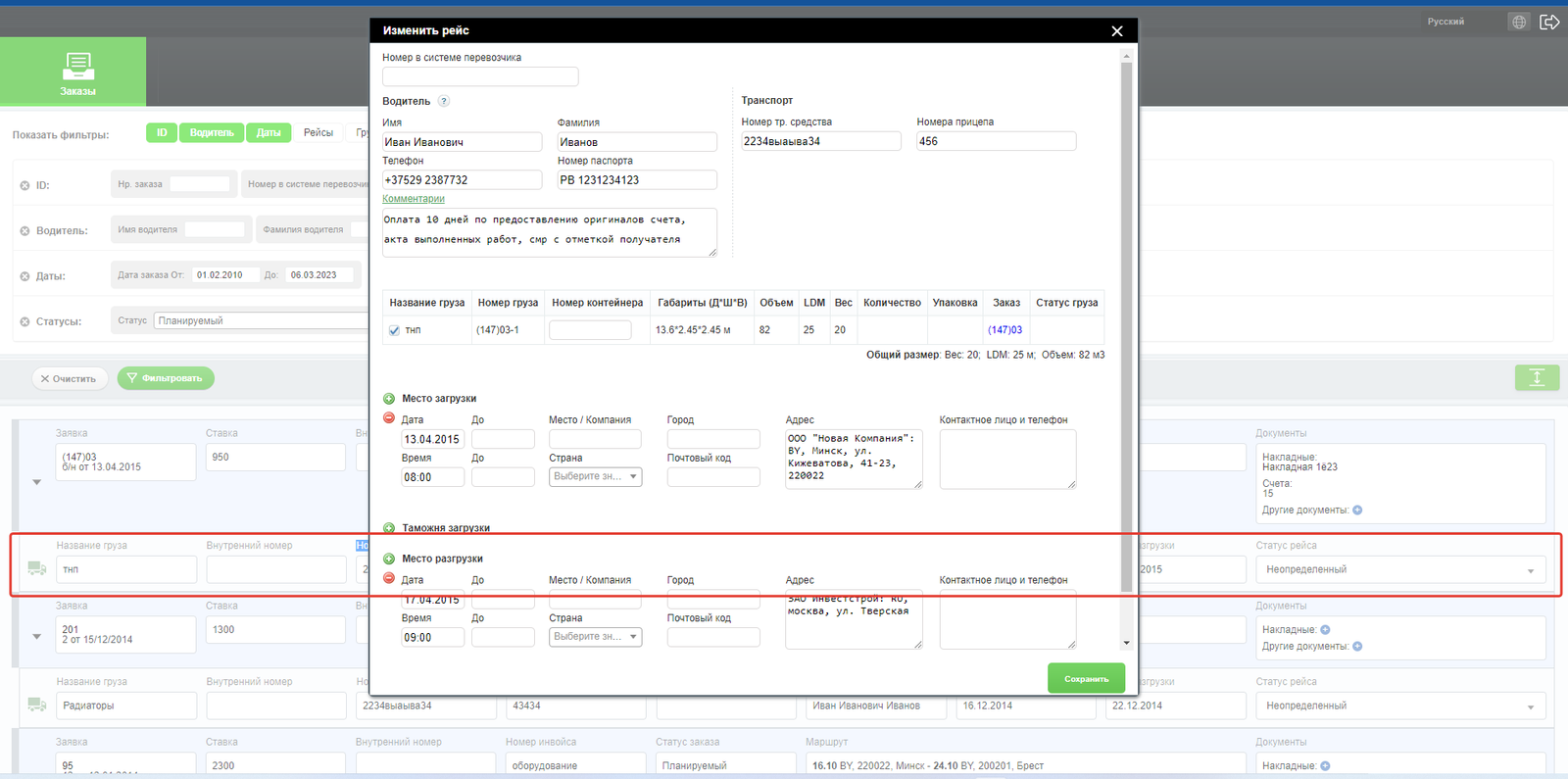
Task: Click the Фильтровать button
Action: click(166, 378)
